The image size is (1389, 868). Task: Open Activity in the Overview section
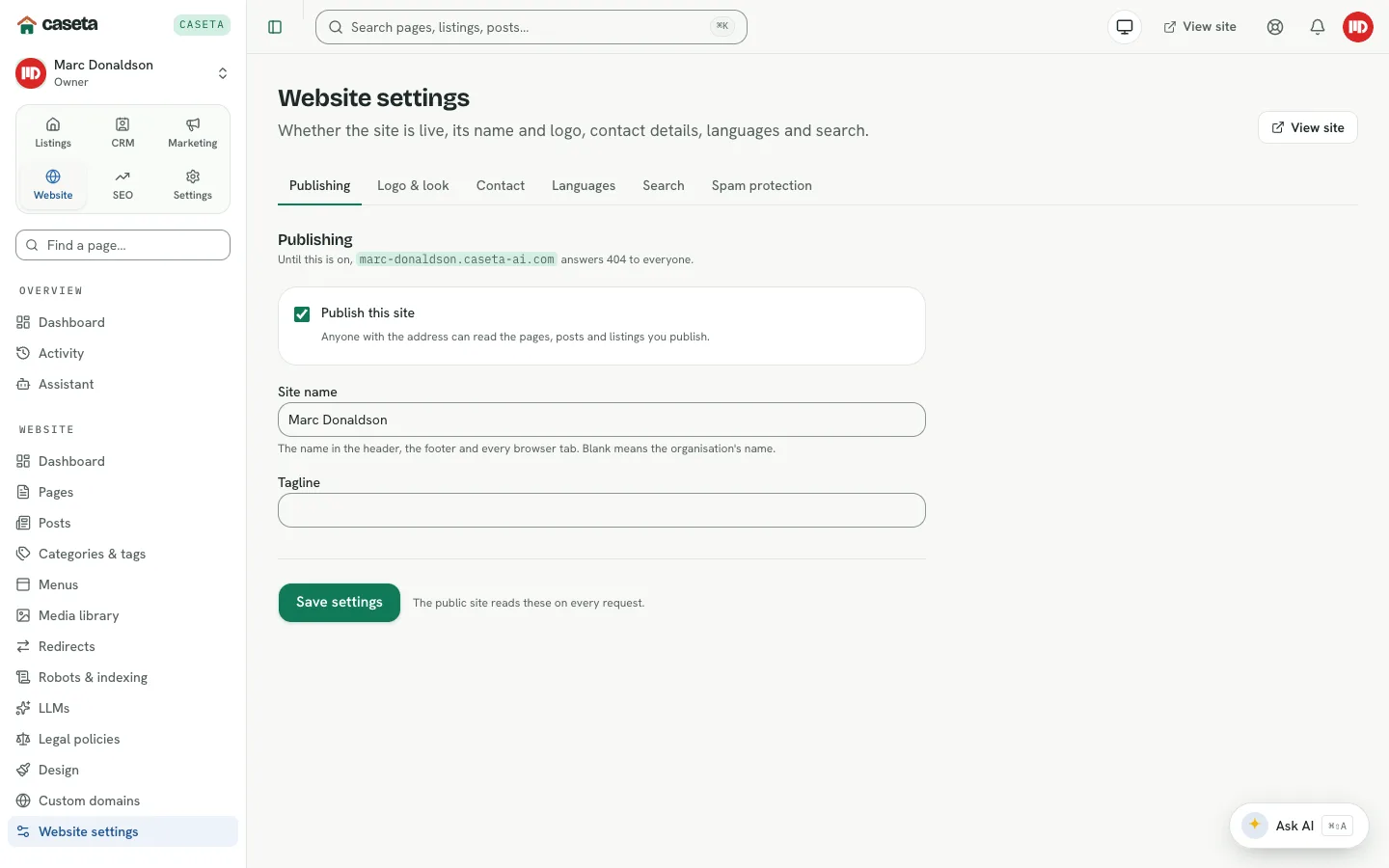pyautogui.click(x=123, y=353)
